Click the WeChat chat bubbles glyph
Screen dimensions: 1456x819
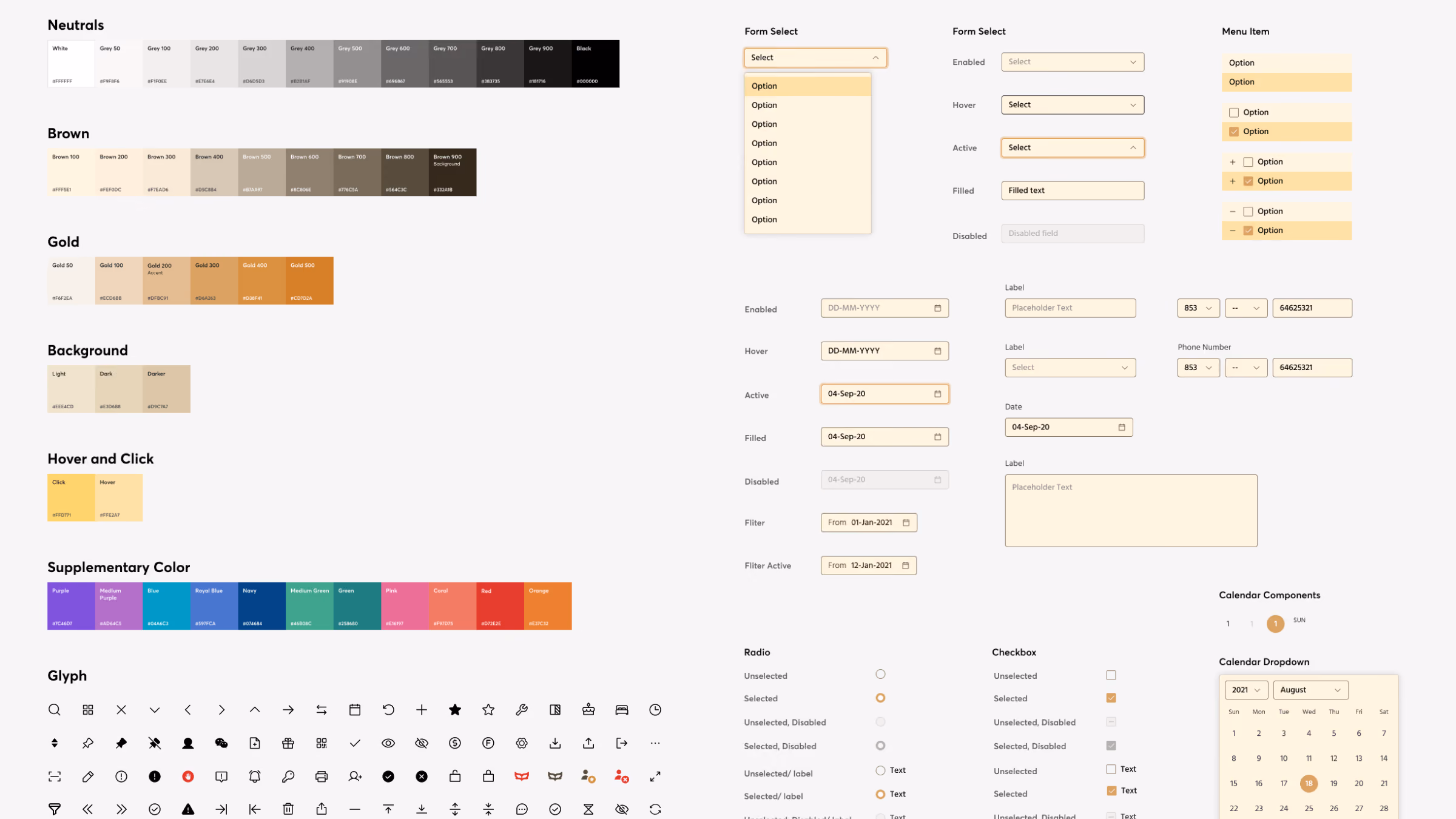pyautogui.click(x=221, y=743)
